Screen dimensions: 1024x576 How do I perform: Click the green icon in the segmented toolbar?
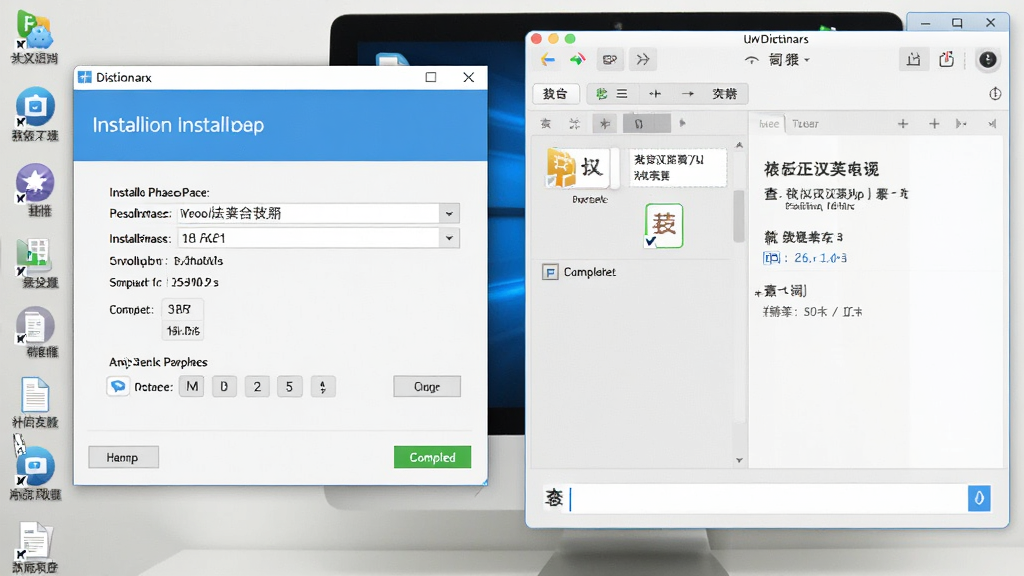tap(601, 94)
